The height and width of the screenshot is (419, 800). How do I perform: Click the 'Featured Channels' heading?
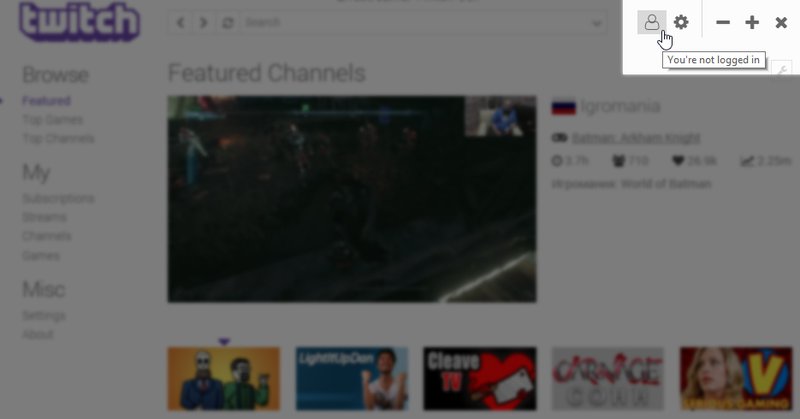click(266, 73)
